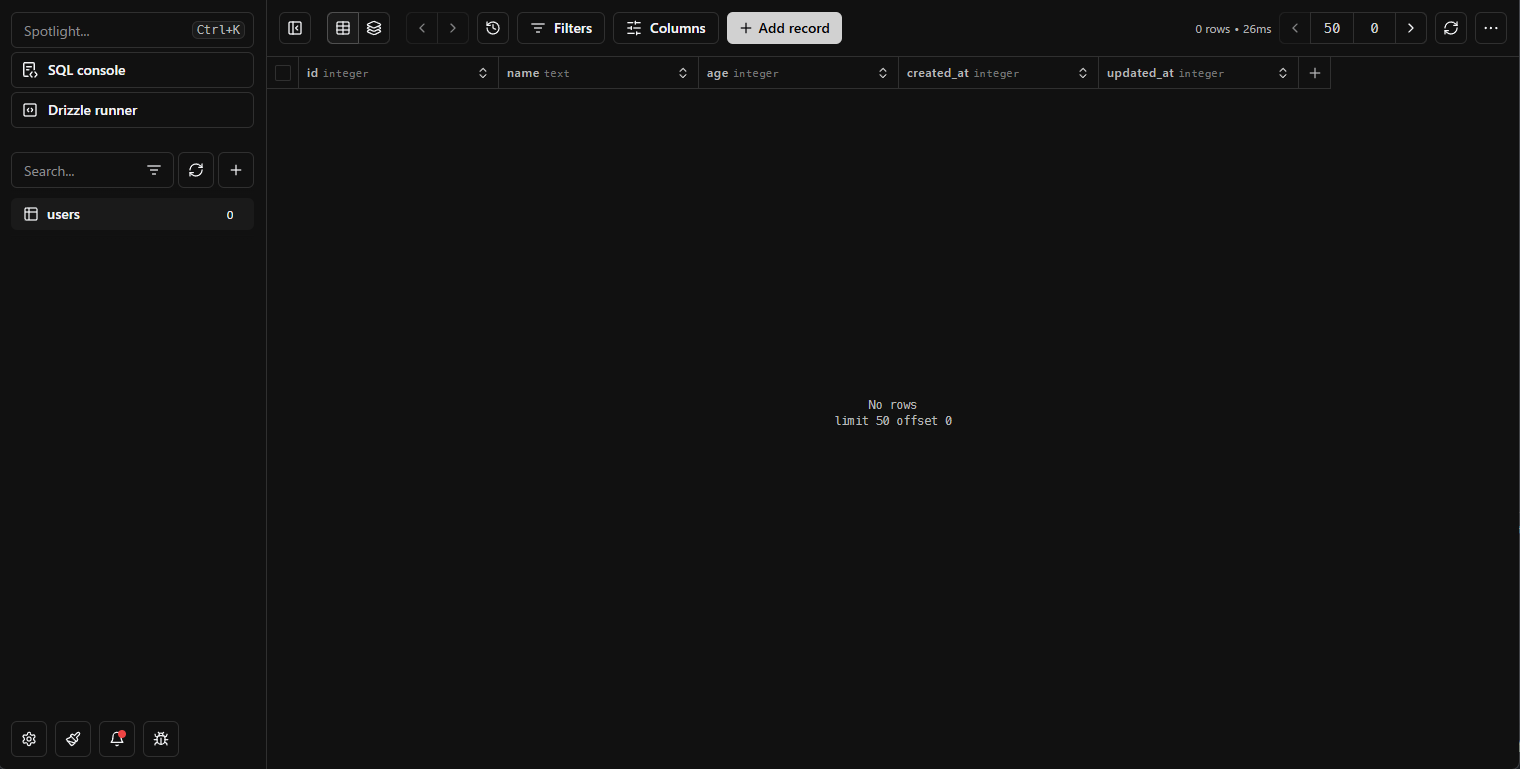
Task: Open the query history
Action: (492, 28)
